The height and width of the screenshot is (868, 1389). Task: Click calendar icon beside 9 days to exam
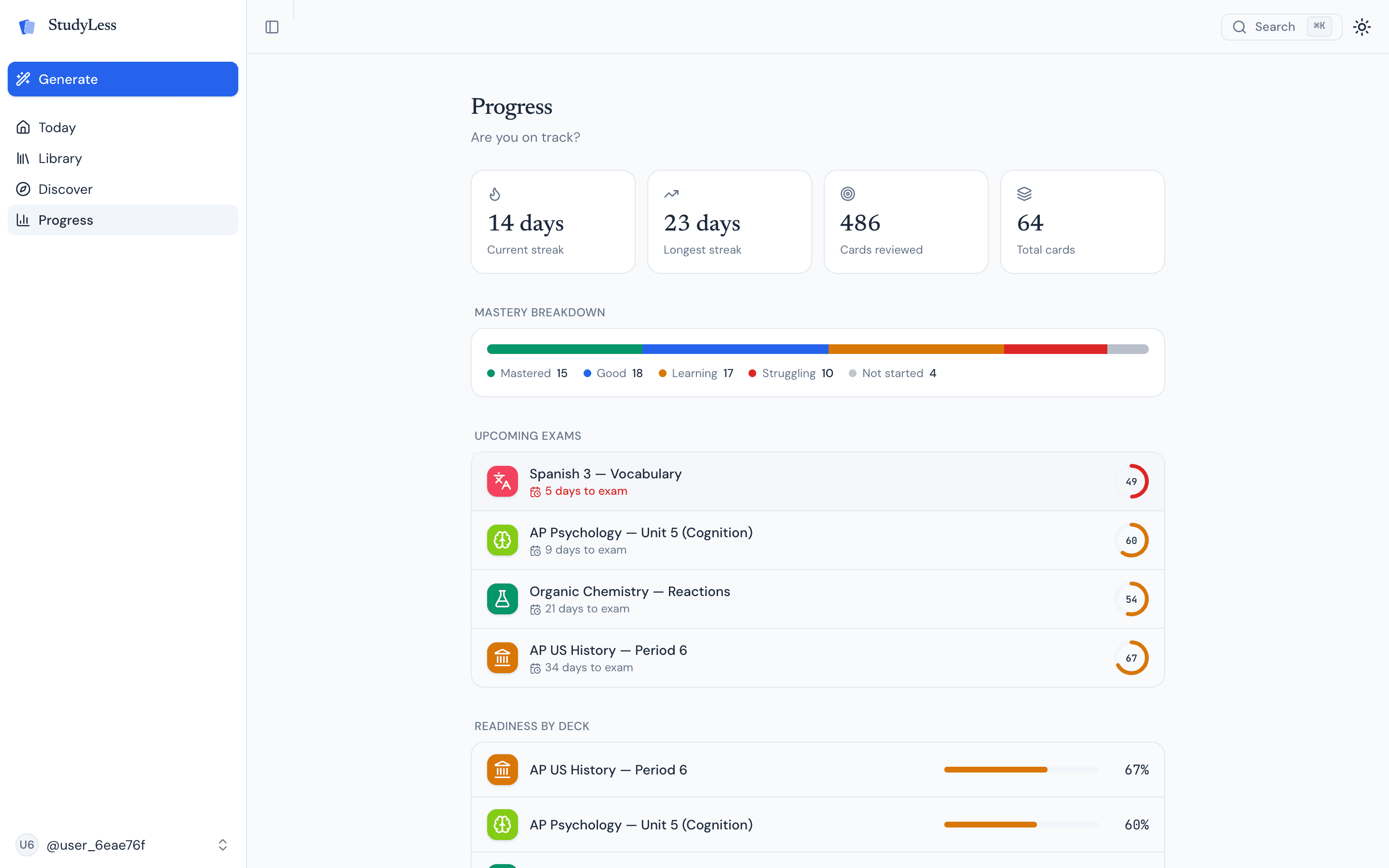tap(535, 551)
